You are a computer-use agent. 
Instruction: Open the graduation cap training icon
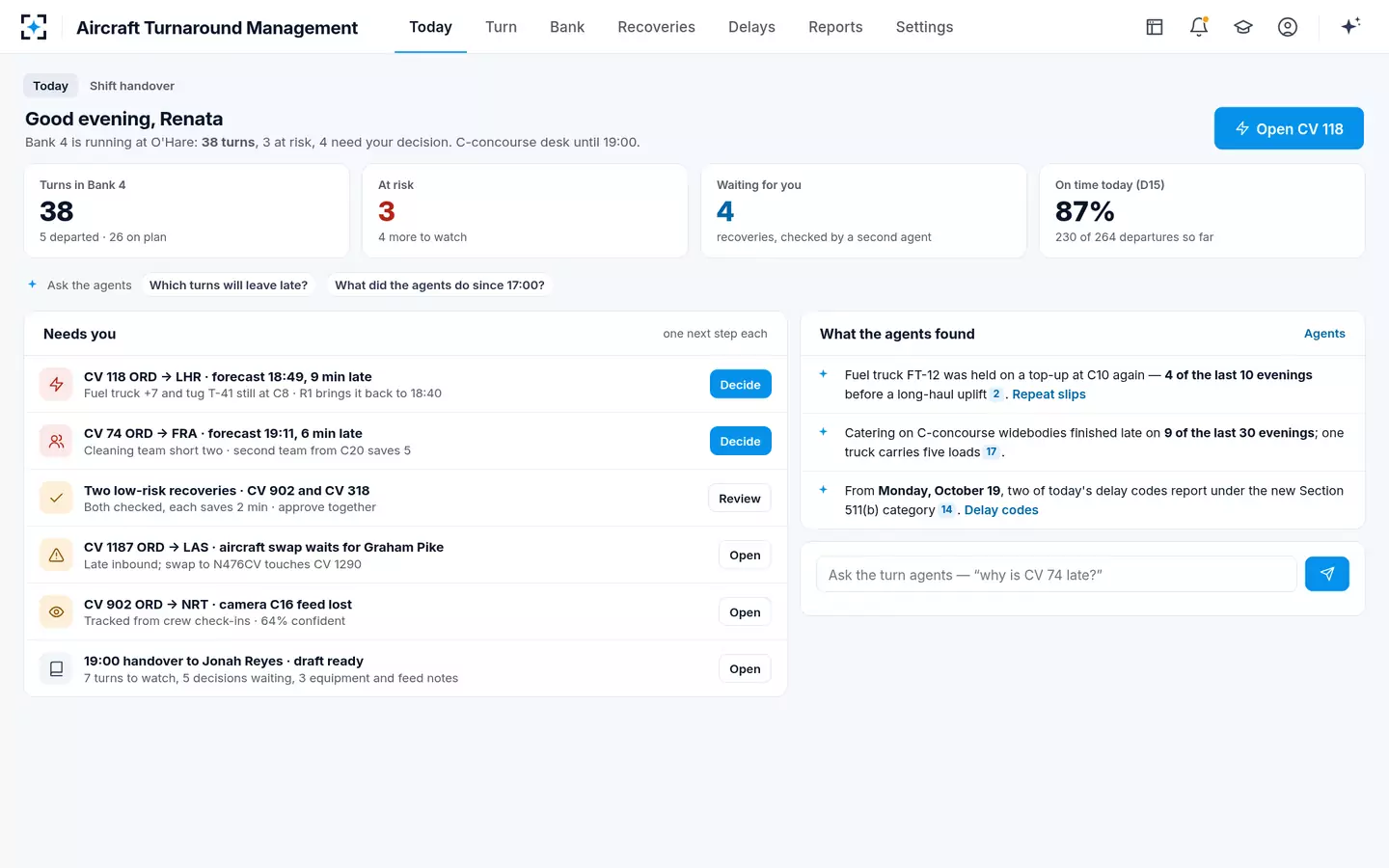pyautogui.click(x=1243, y=27)
